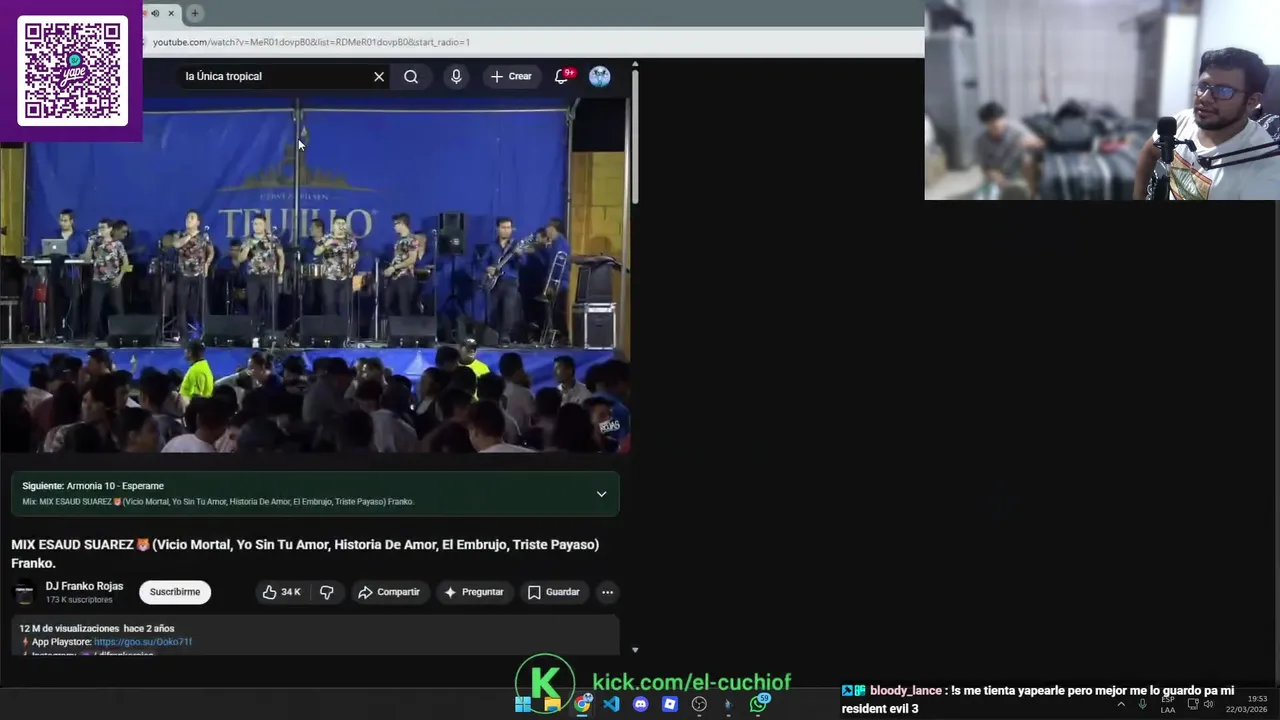Open Windows Start menu

(523, 704)
